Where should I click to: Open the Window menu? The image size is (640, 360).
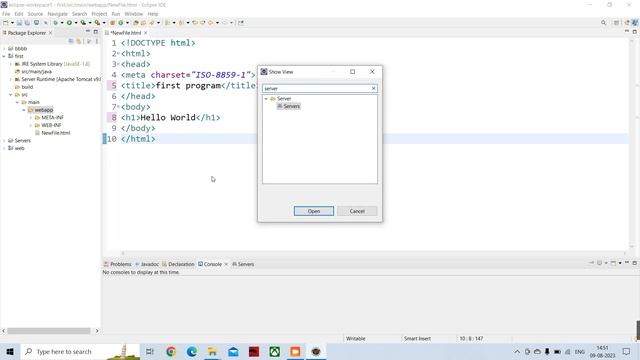tap(133, 14)
